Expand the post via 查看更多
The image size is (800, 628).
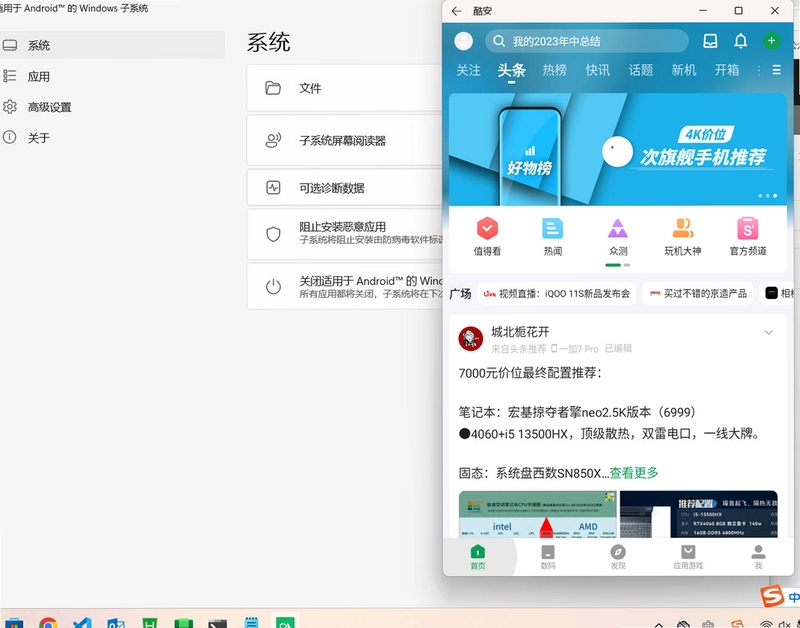pyautogui.click(x=634, y=473)
